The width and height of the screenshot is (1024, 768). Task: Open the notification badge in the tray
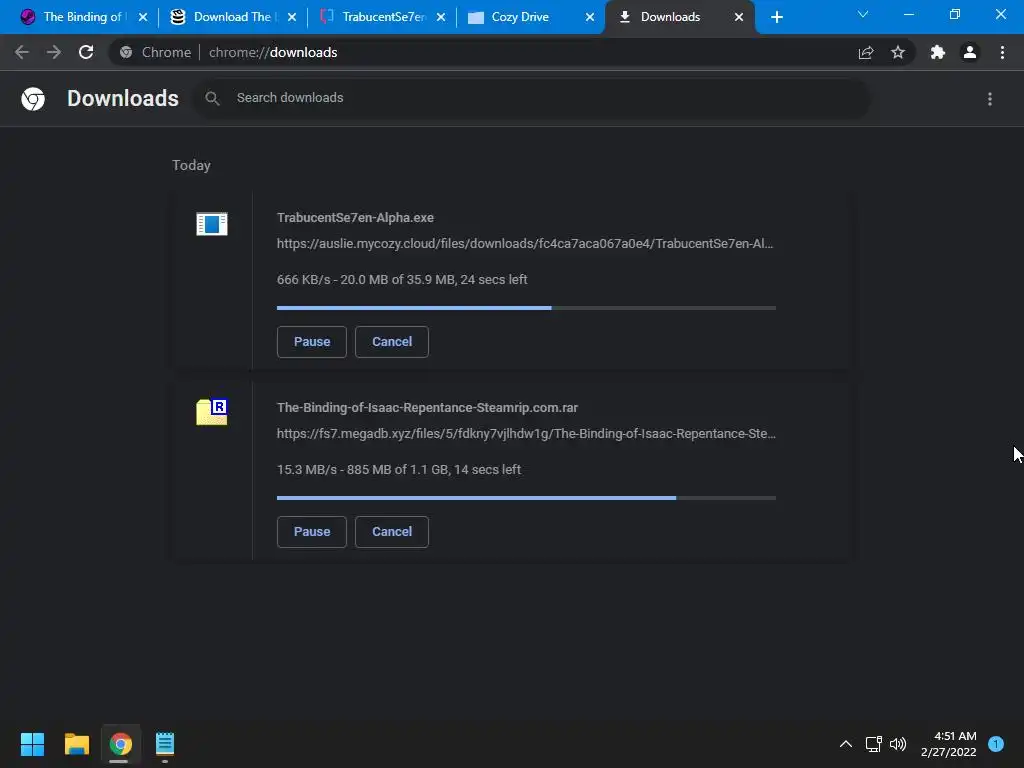click(996, 744)
